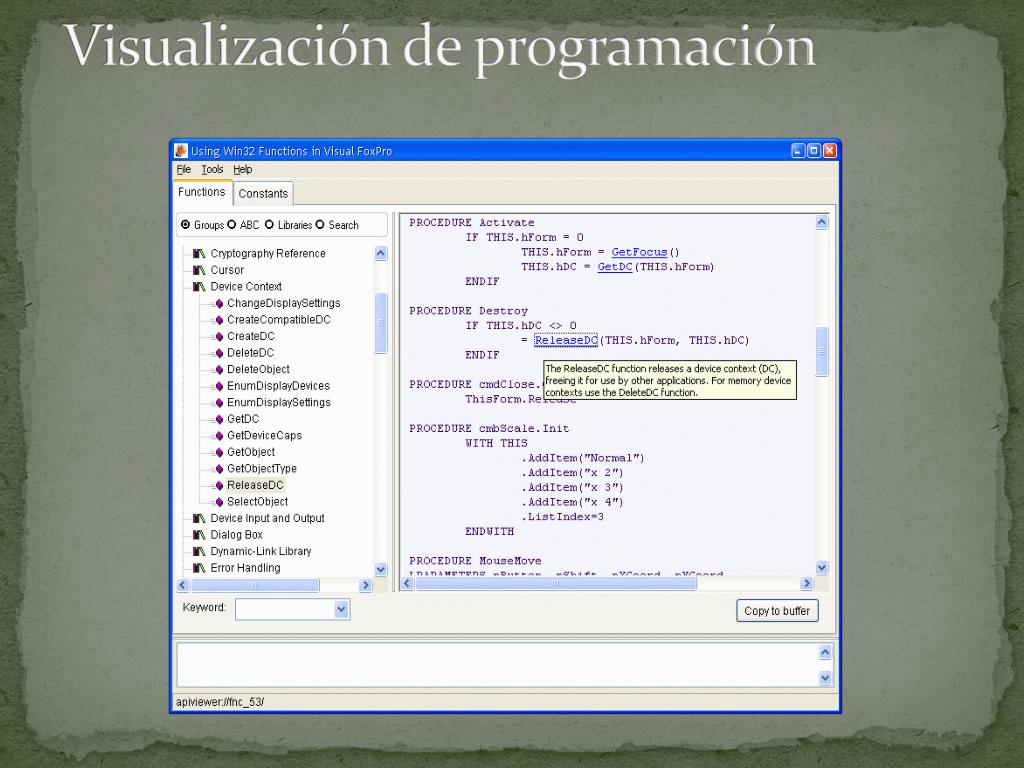Click the purple diamond icon beside ReleaseDC
The width and height of the screenshot is (1024, 768).
(x=219, y=485)
